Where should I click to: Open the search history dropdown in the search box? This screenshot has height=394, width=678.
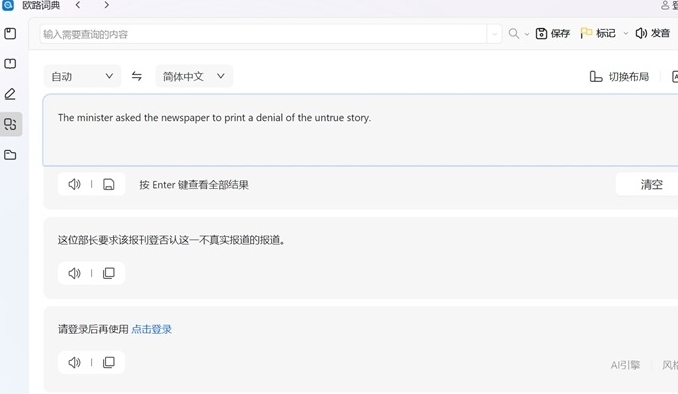coord(494,34)
